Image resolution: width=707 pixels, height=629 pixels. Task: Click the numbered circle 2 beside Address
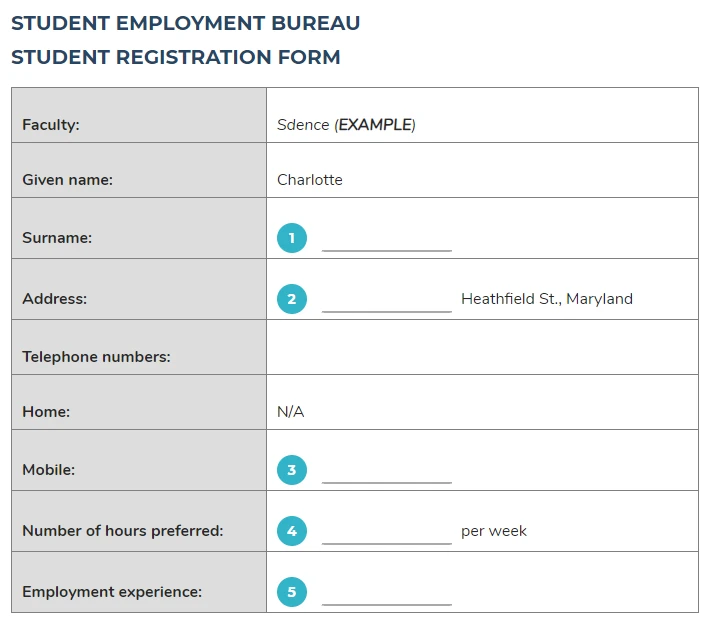(x=292, y=298)
